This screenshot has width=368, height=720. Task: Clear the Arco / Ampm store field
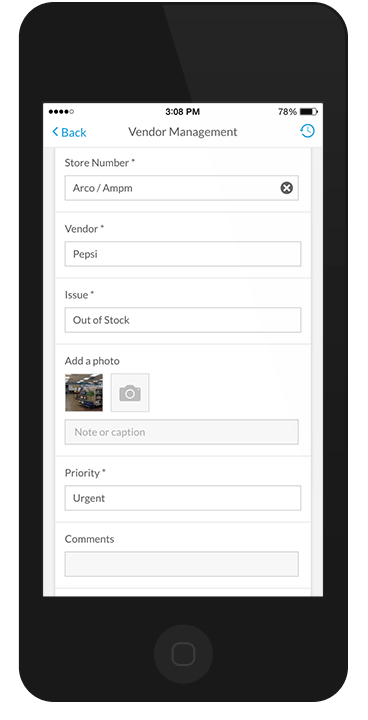point(287,188)
